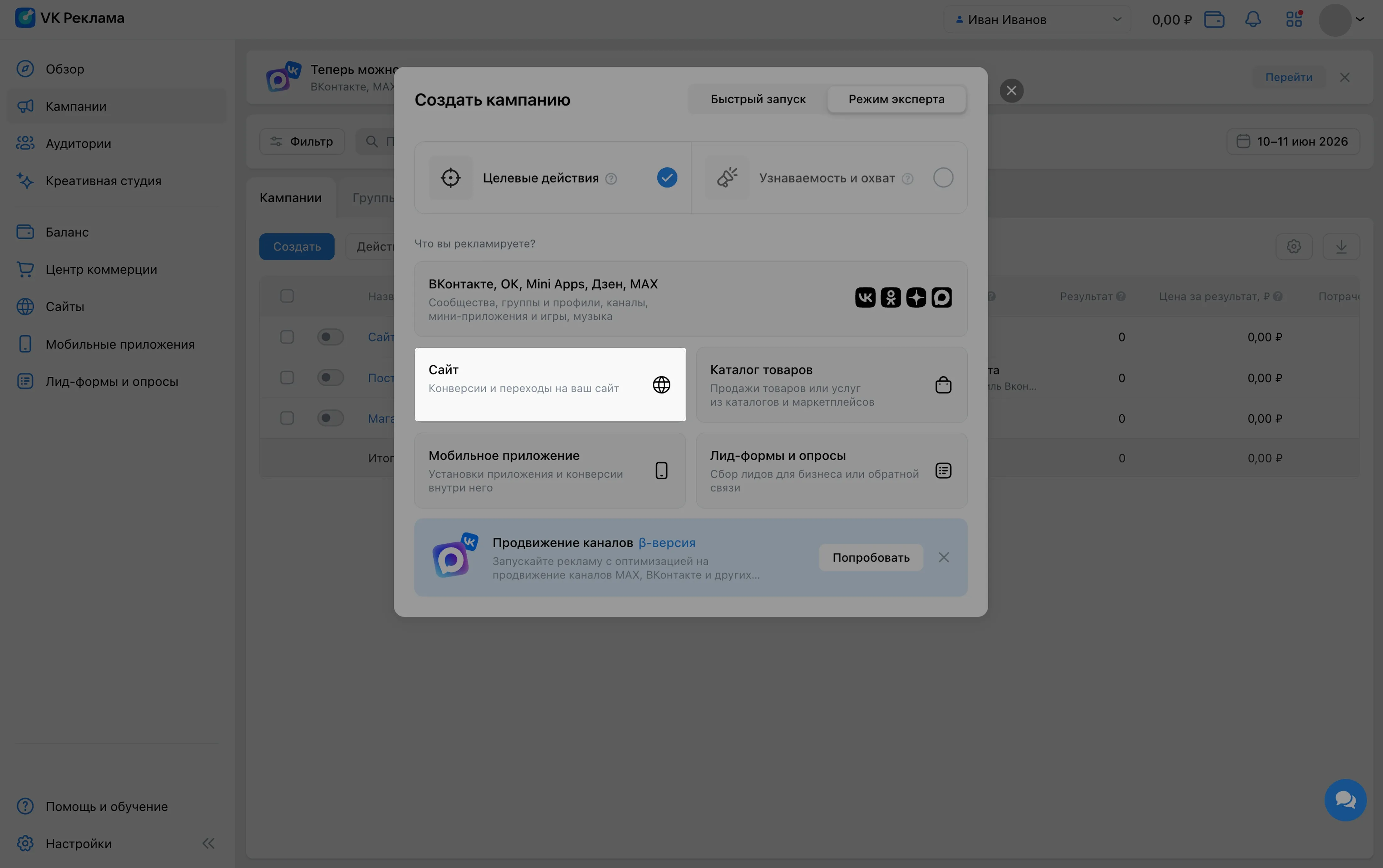Click the Дзен star logo icon
1383x868 pixels.
point(916,298)
